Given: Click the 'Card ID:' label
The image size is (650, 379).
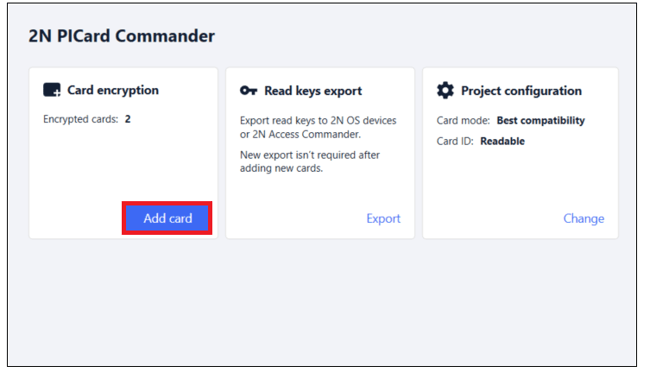Looking at the screenshot, I should (x=455, y=141).
